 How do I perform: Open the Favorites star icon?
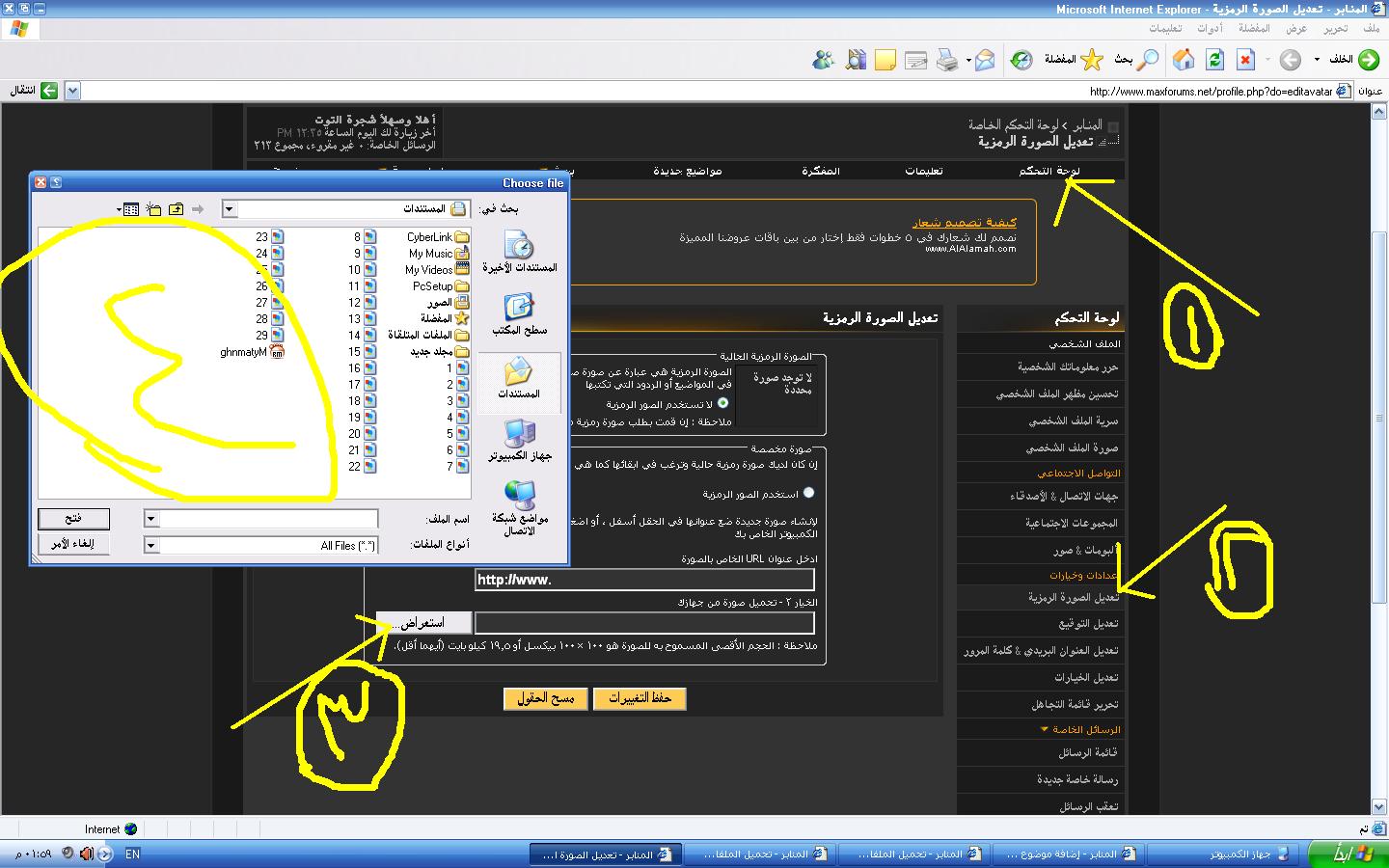click(1091, 60)
